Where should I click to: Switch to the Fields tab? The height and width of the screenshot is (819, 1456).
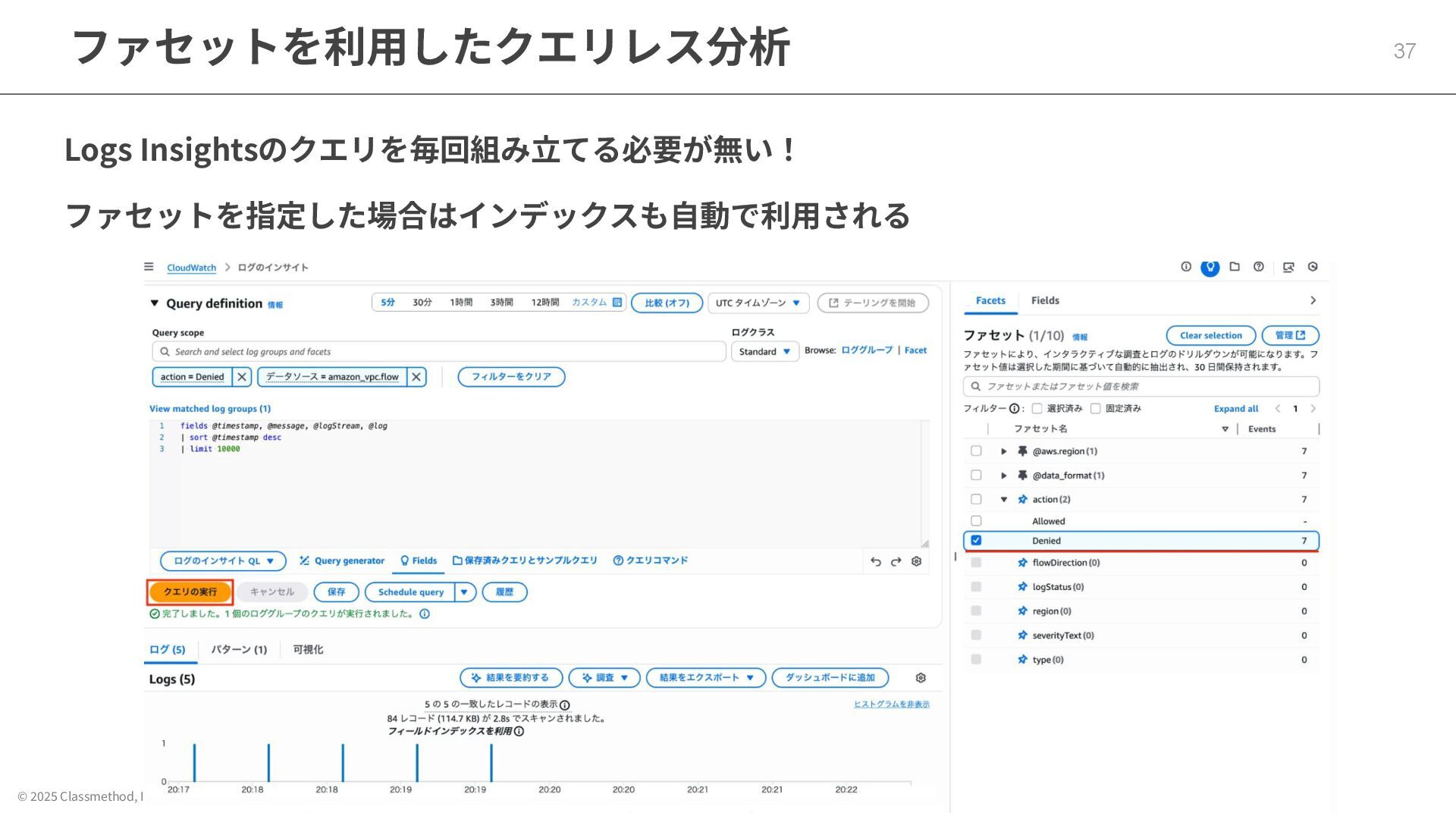tap(1045, 300)
